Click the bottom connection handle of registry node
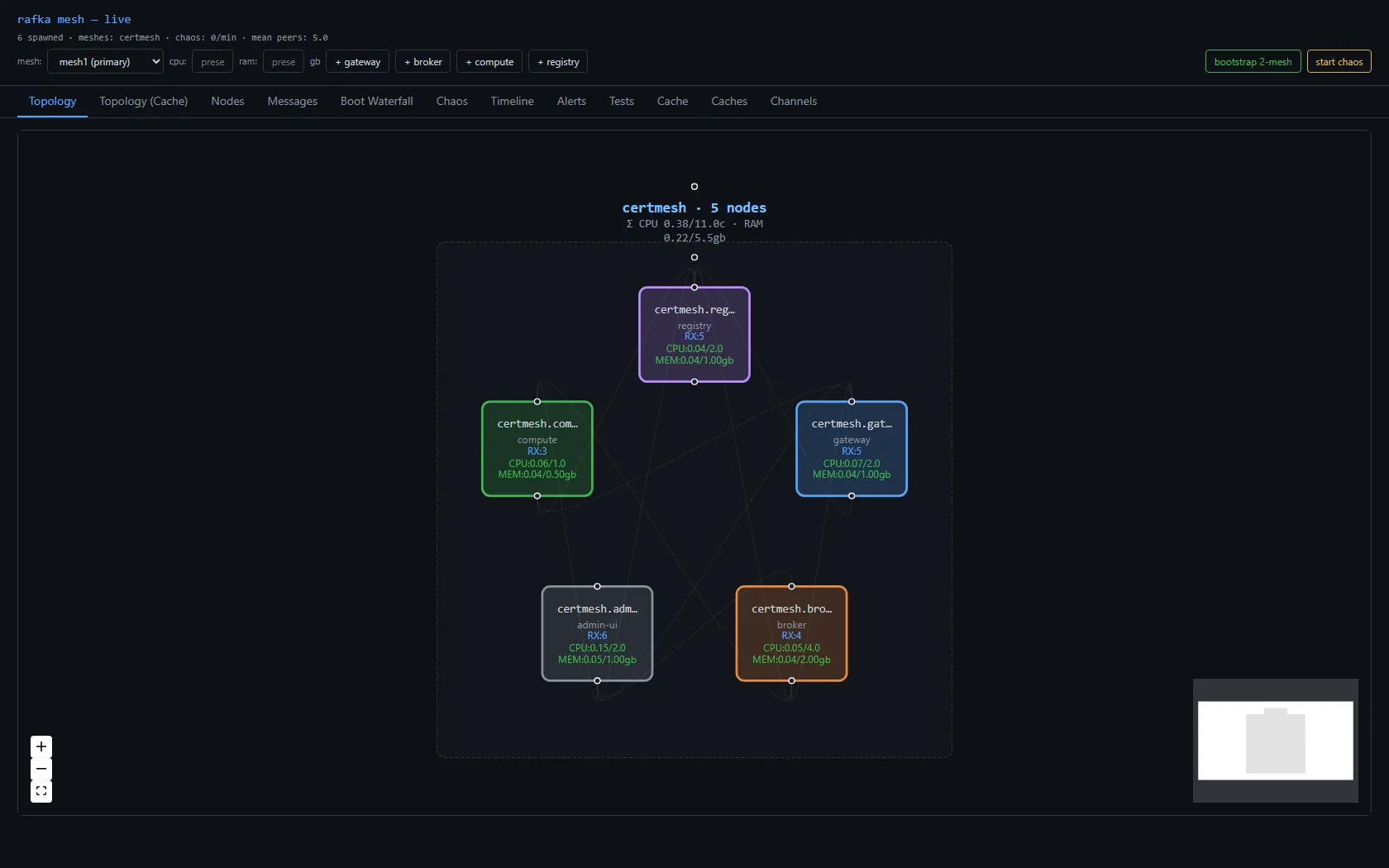 [x=694, y=382]
